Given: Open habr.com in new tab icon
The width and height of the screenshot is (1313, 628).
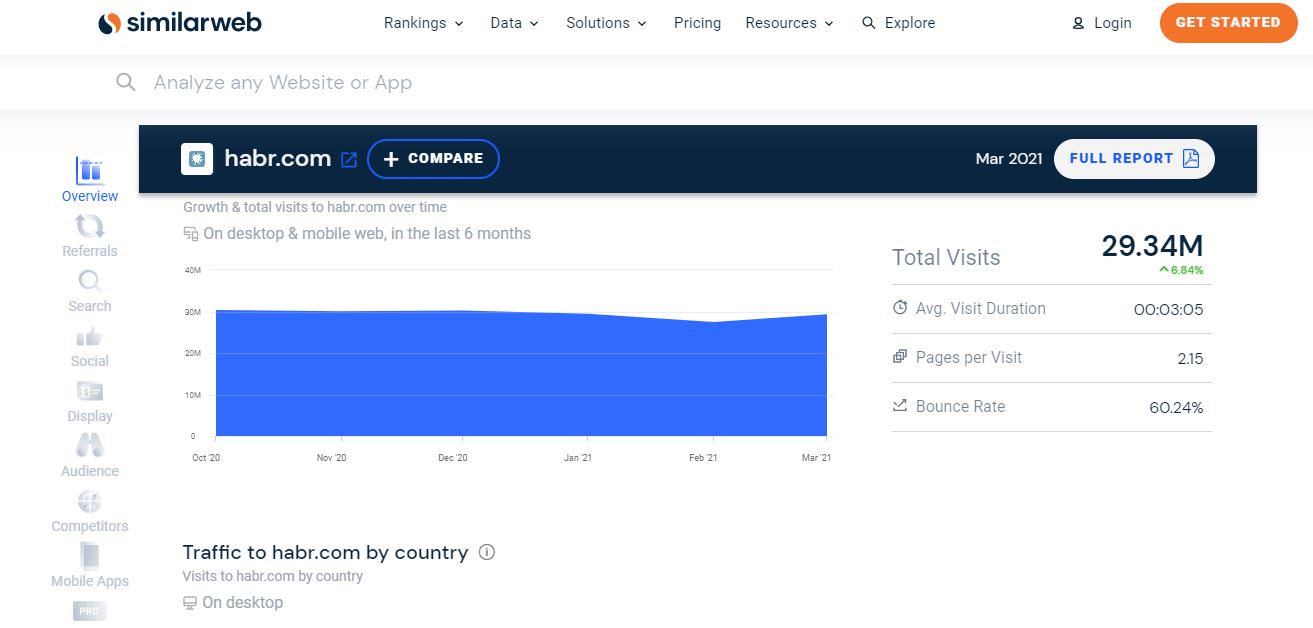Looking at the screenshot, I should coord(349,159).
